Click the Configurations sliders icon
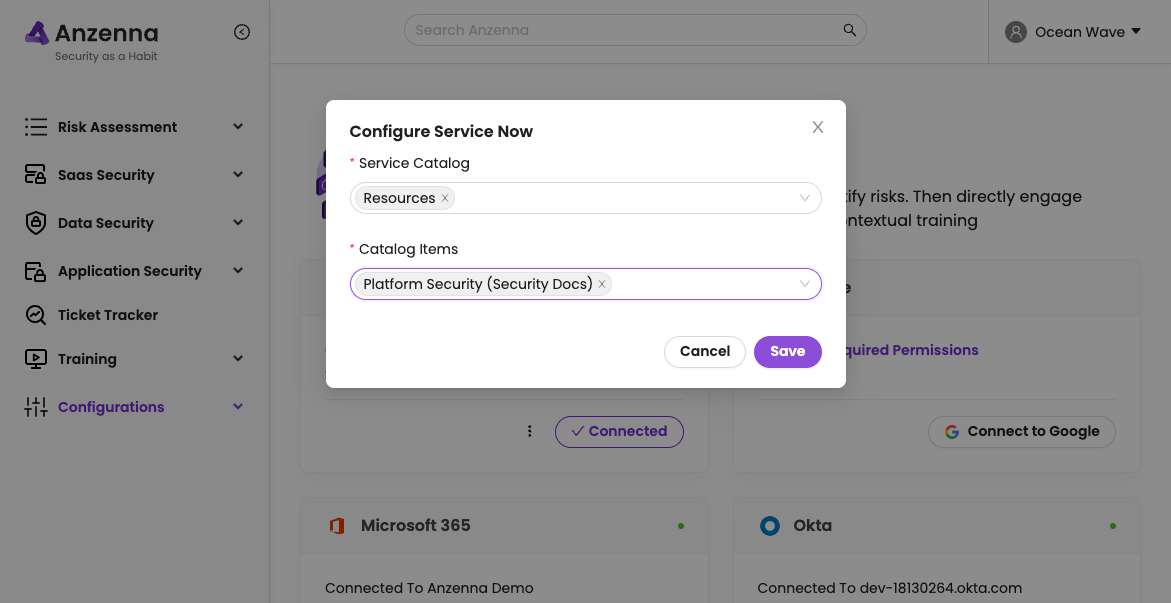Viewport: 1171px width, 603px height. pos(36,407)
